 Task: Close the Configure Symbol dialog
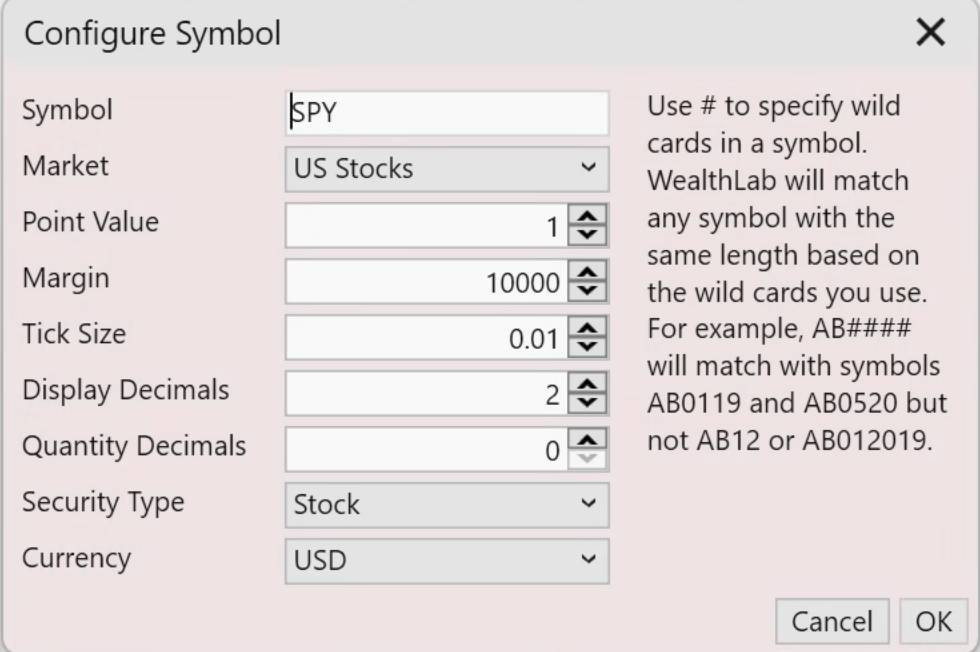point(930,32)
